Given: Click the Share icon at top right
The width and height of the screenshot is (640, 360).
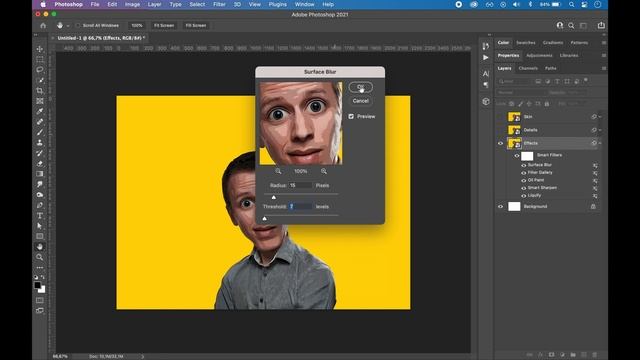Looking at the screenshot, I should [601, 25].
